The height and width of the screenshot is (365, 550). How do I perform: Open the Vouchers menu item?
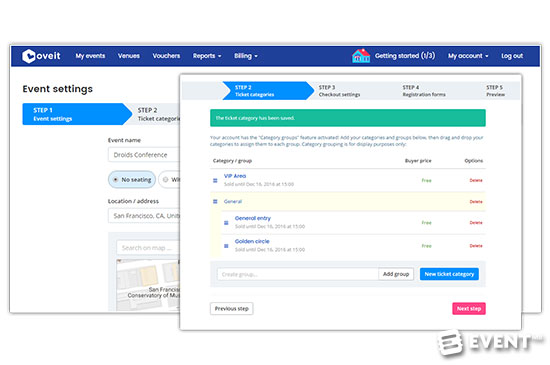(x=166, y=56)
